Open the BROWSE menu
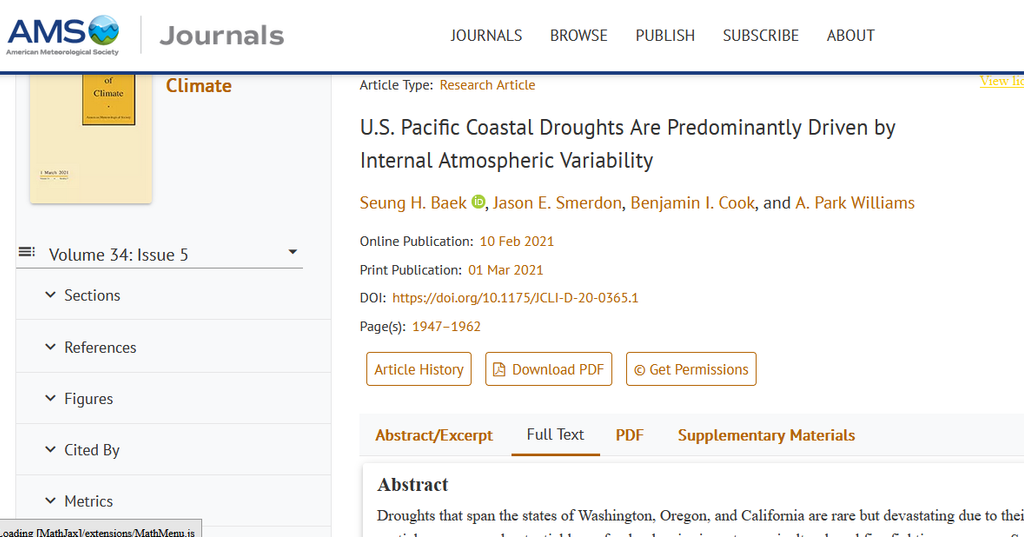 pyautogui.click(x=578, y=35)
